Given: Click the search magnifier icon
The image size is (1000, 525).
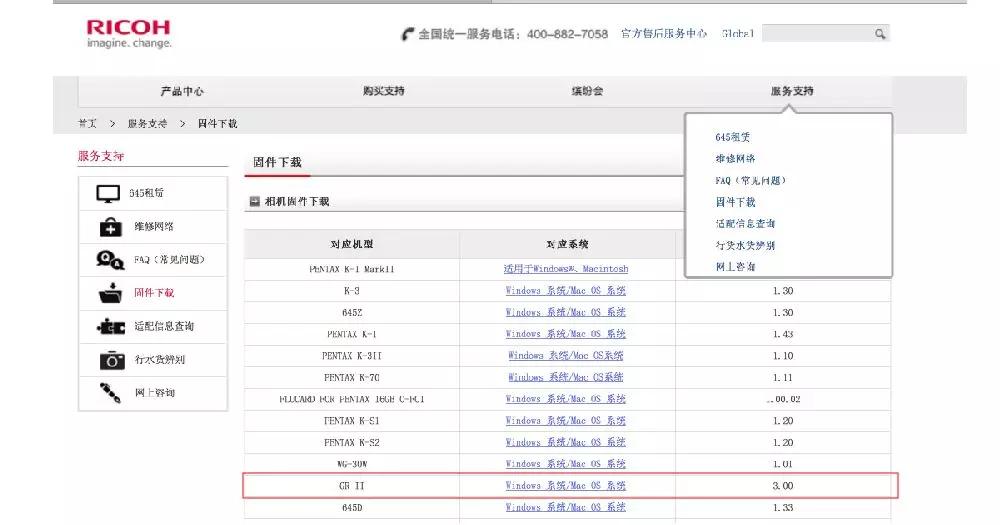Looking at the screenshot, I should pyautogui.click(x=880, y=34).
